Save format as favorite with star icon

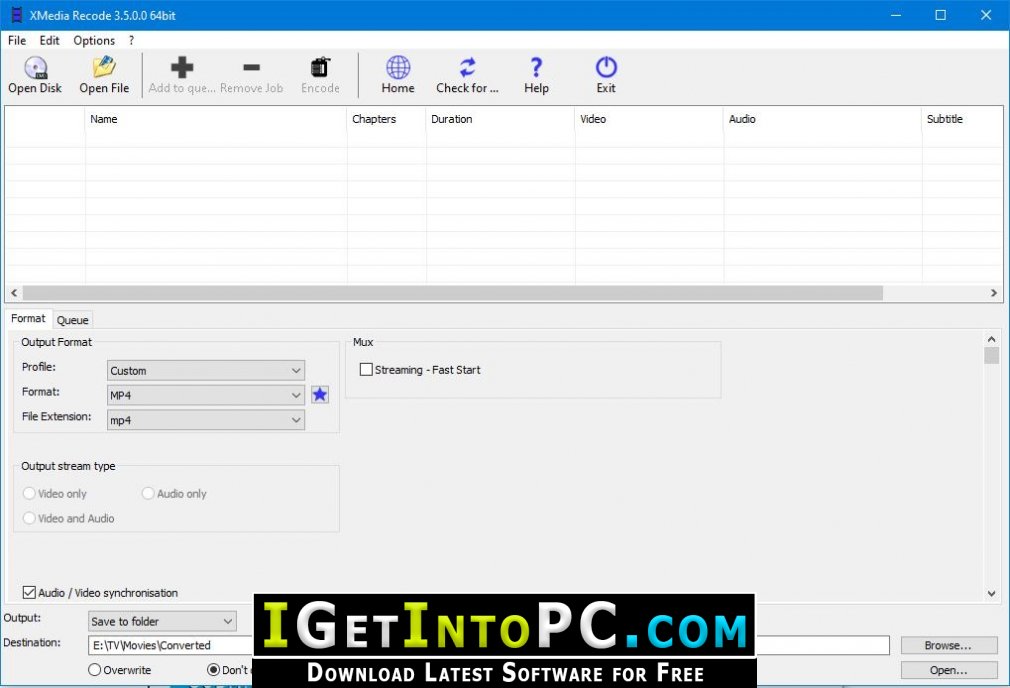point(320,394)
